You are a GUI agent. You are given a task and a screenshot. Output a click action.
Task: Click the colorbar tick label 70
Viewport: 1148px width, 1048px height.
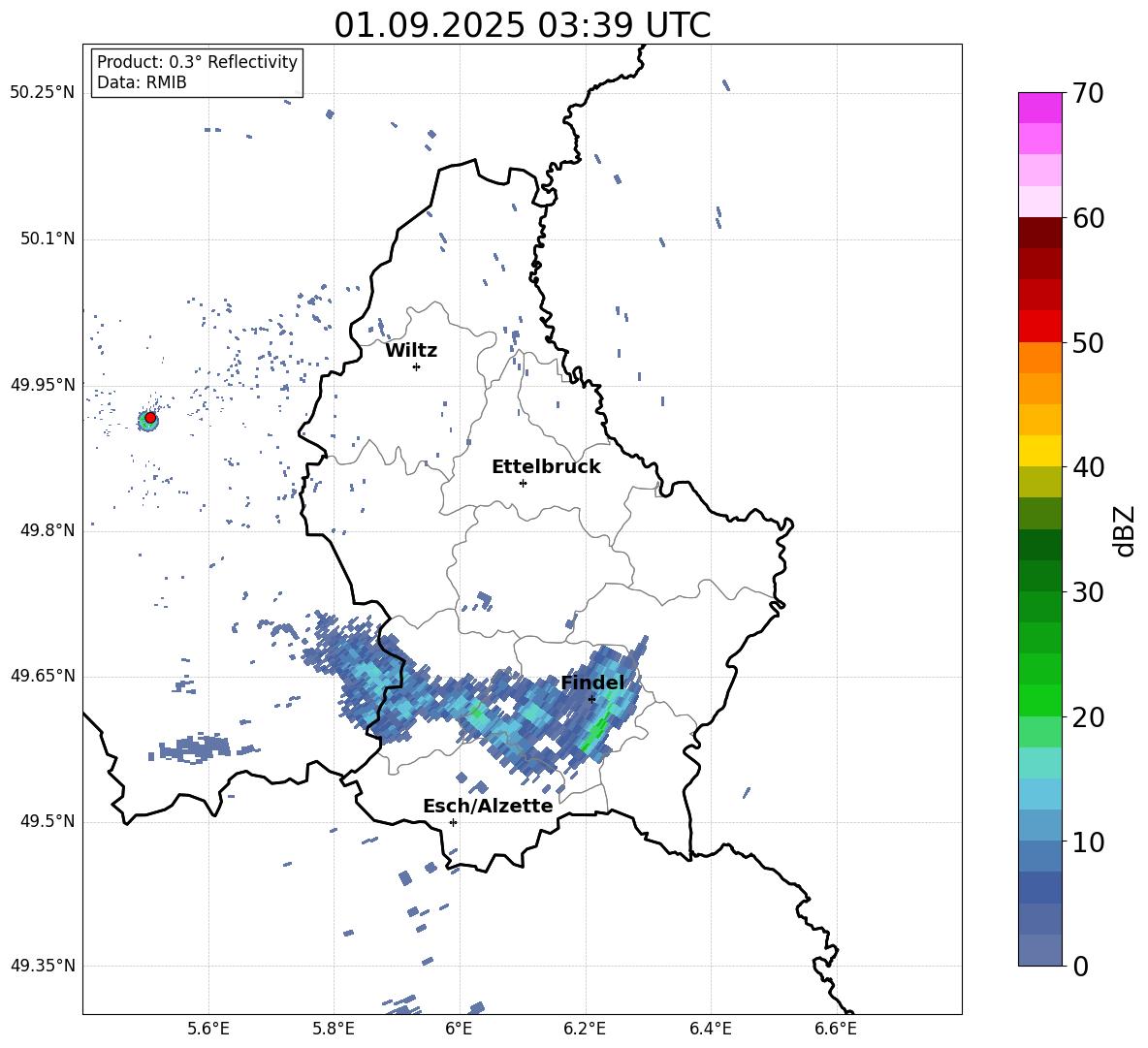tap(1088, 93)
